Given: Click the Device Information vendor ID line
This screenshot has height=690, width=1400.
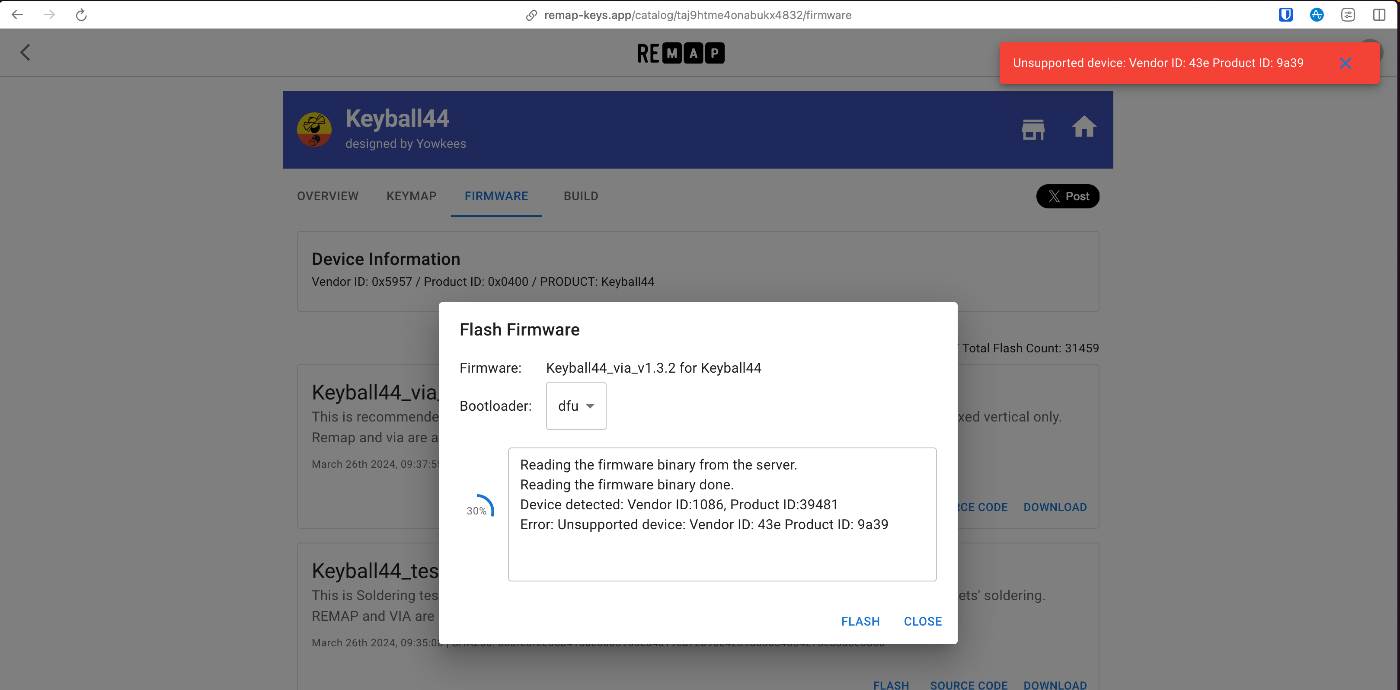Looking at the screenshot, I should [483, 282].
